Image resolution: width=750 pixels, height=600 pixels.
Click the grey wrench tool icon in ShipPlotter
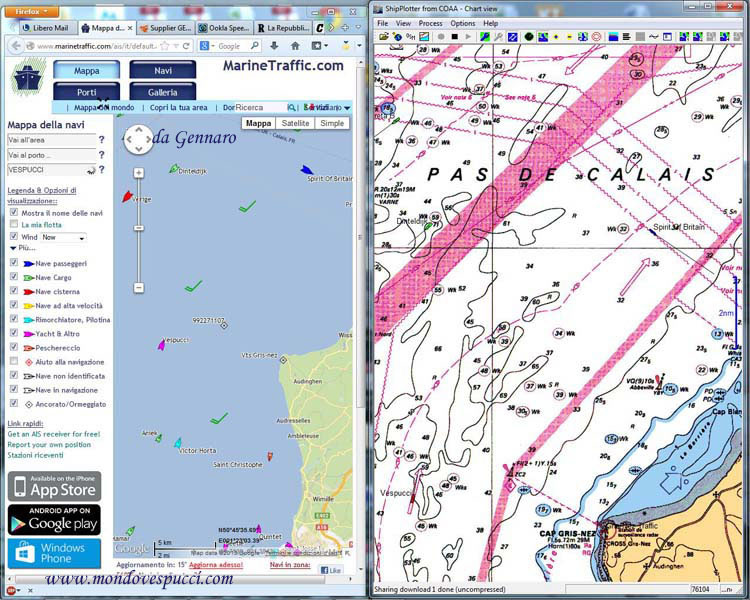[498, 36]
